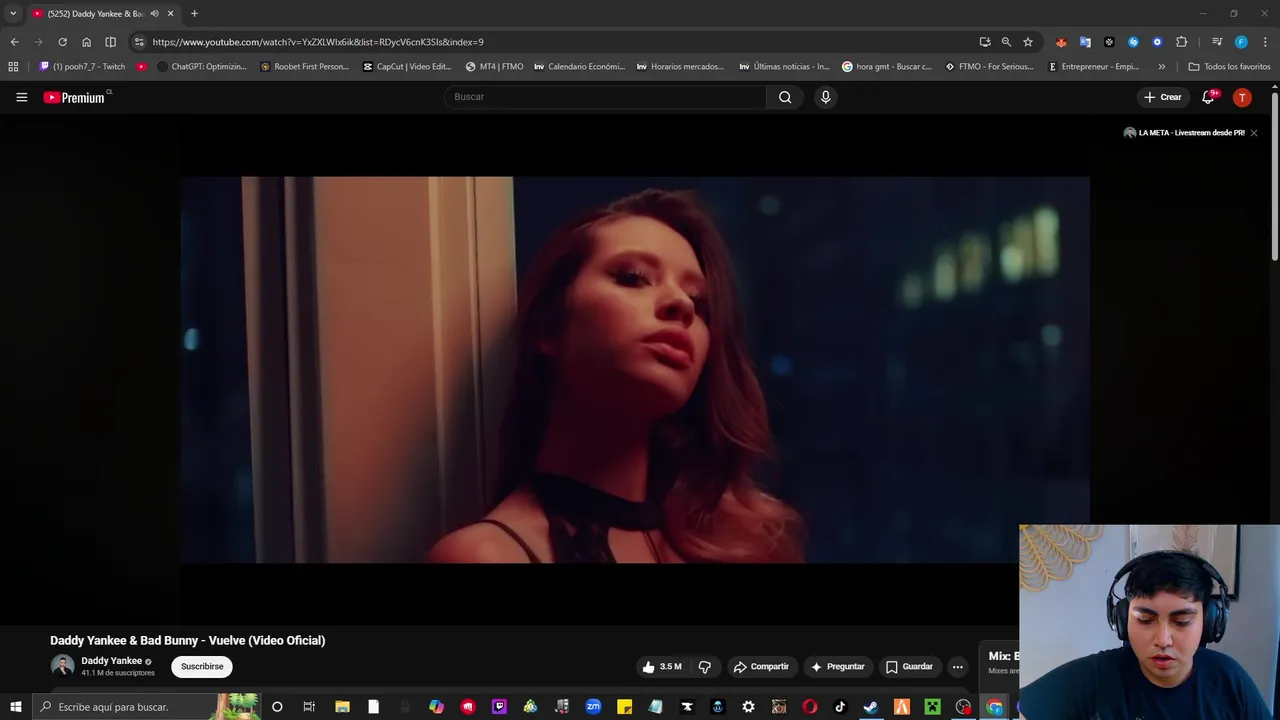This screenshot has height=720, width=1280.
Task: Open the Roobet First Person bookmark
Action: (304, 67)
